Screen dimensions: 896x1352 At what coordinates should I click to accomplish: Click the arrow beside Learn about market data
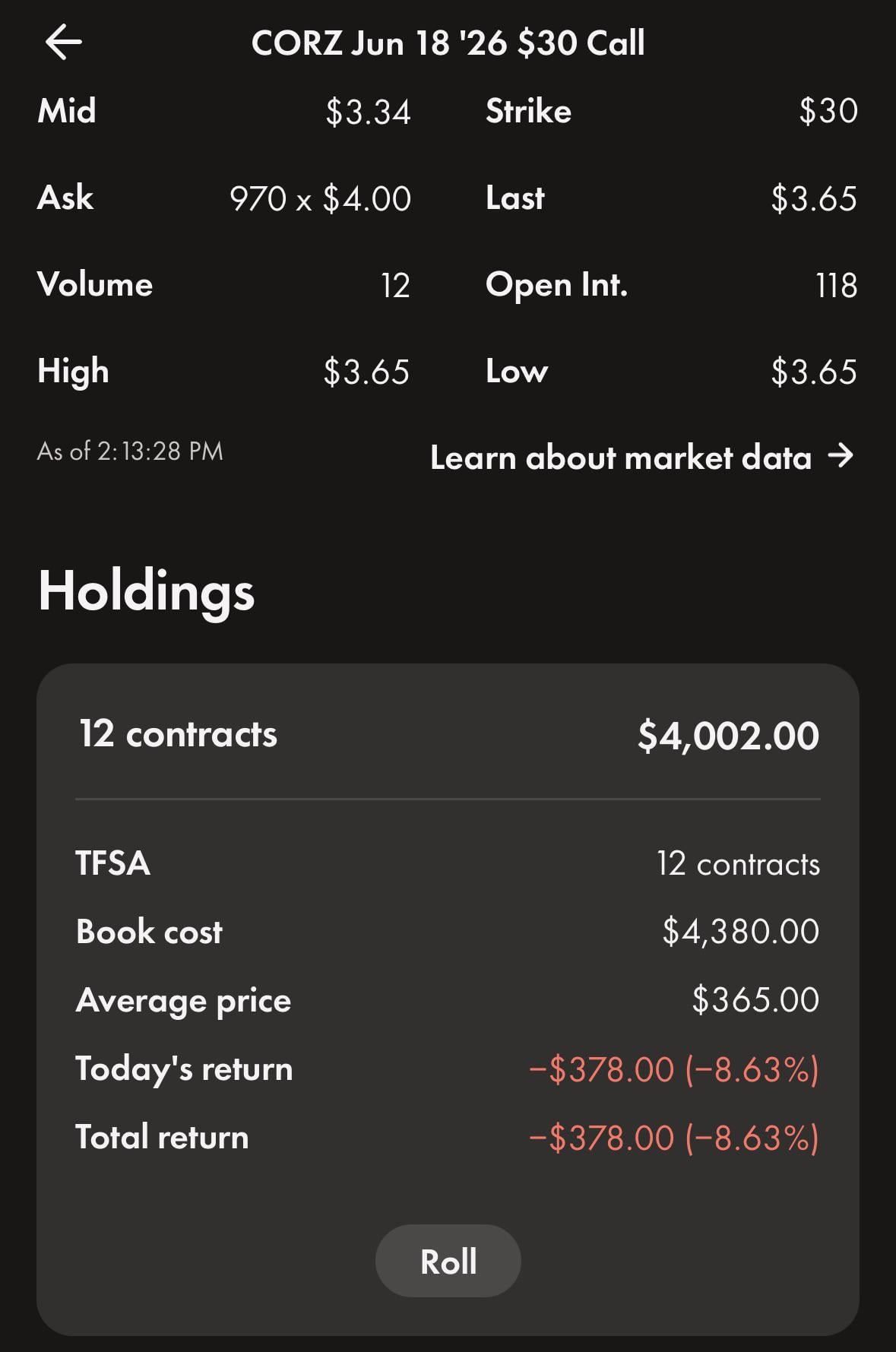tap(841, 456)
